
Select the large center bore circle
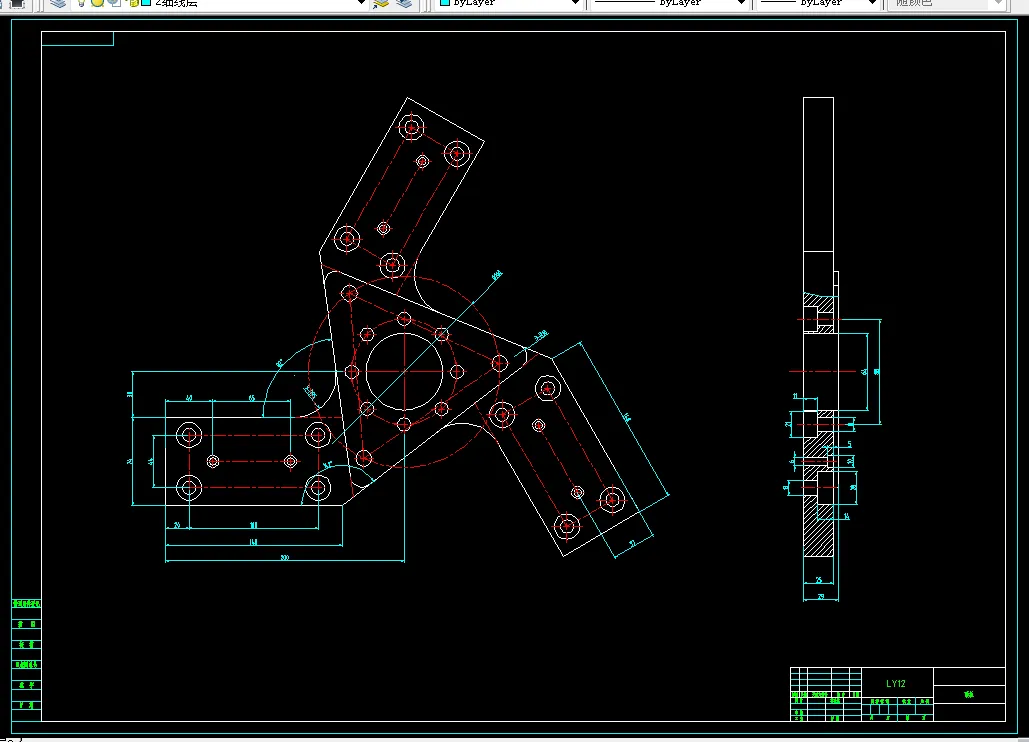point(404,371)
